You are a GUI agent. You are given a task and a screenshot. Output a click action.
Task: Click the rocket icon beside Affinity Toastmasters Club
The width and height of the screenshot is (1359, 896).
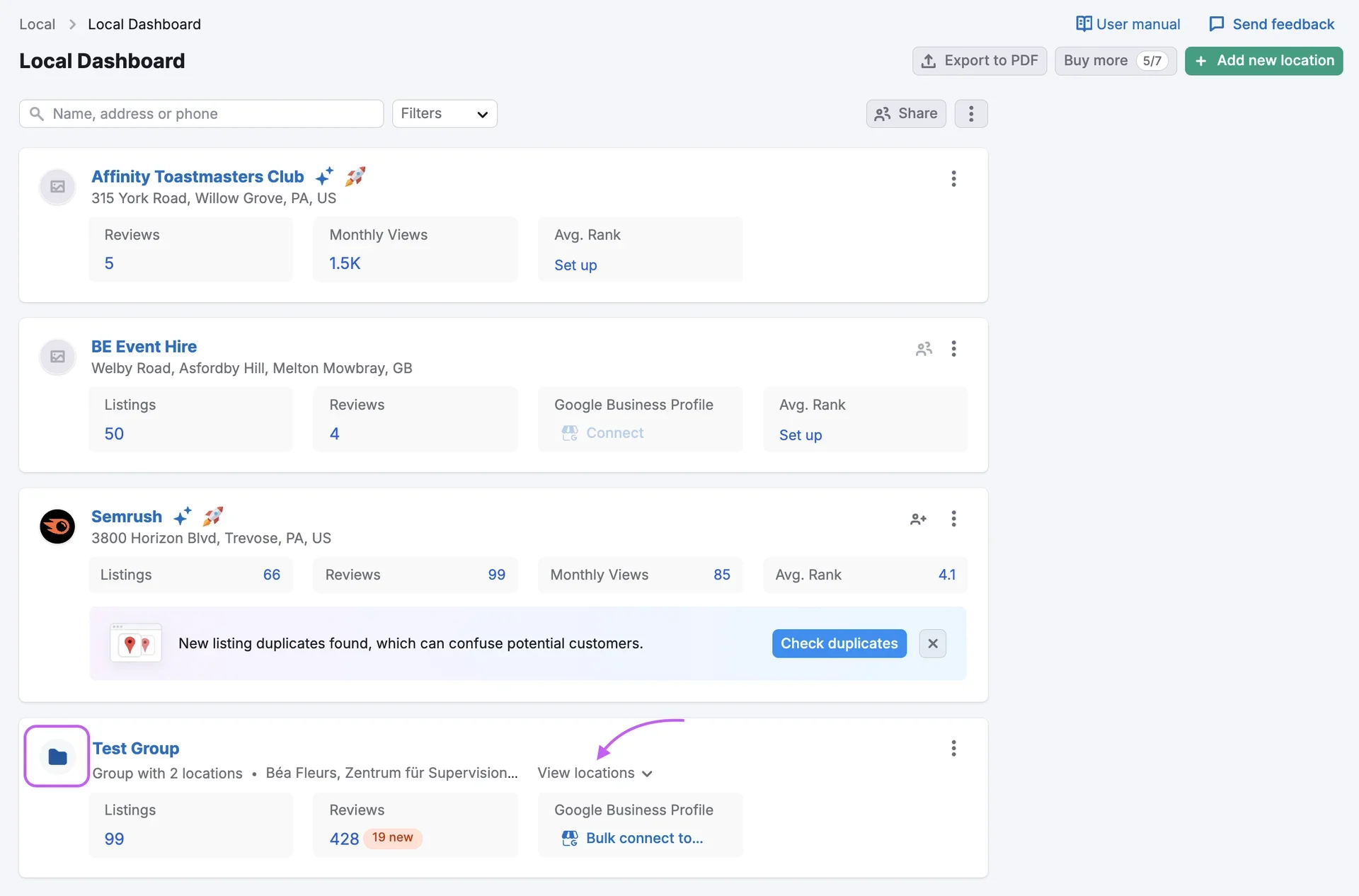pos(355,176)
